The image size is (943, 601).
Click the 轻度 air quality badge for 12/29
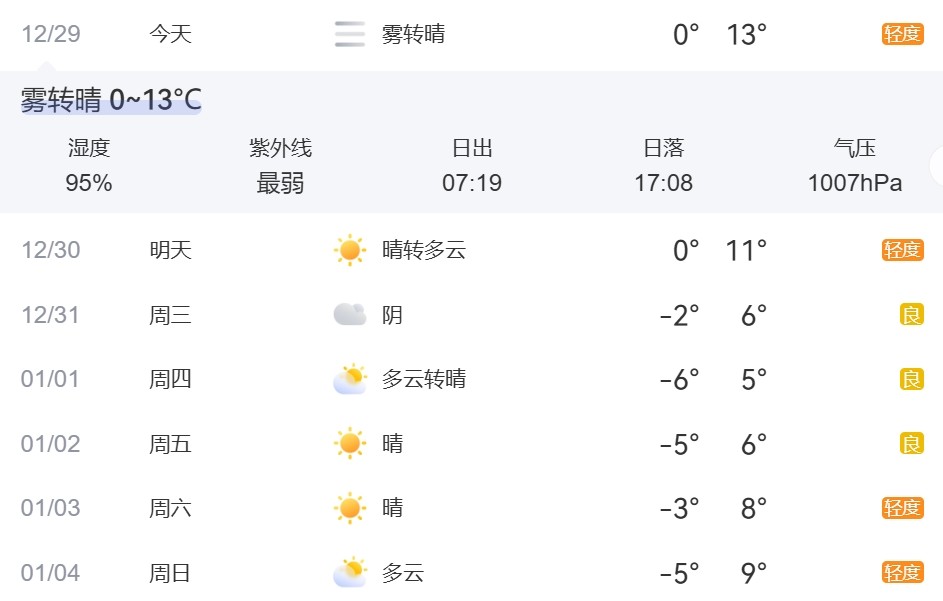coord(901,35)
